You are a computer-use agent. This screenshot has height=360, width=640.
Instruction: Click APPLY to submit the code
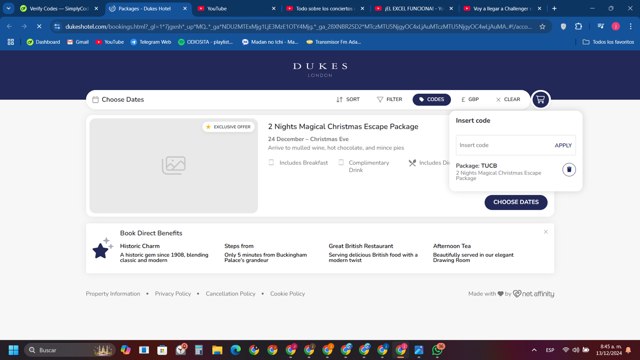(563, 145)
